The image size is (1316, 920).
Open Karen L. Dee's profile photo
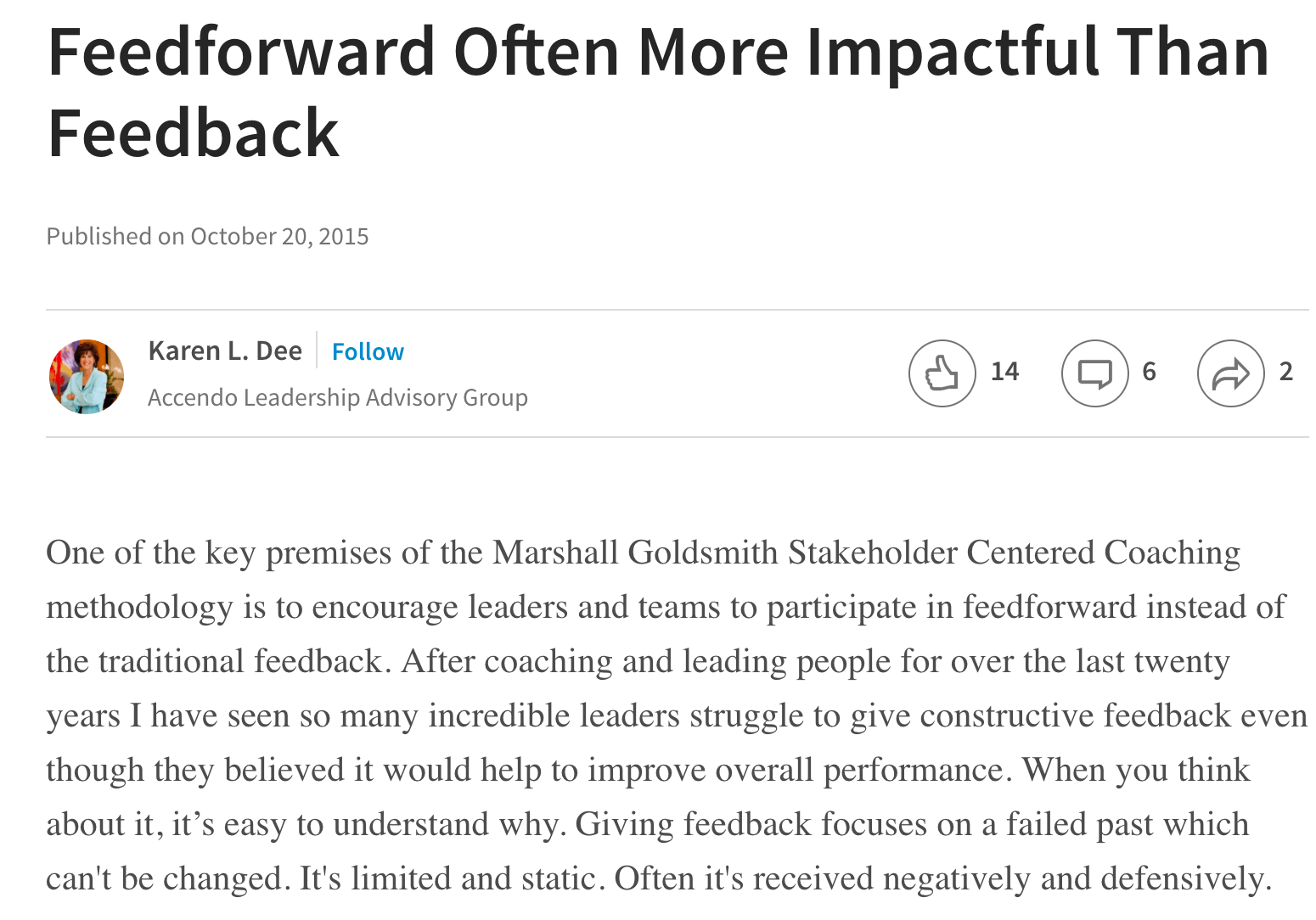(x=87, y=376)
